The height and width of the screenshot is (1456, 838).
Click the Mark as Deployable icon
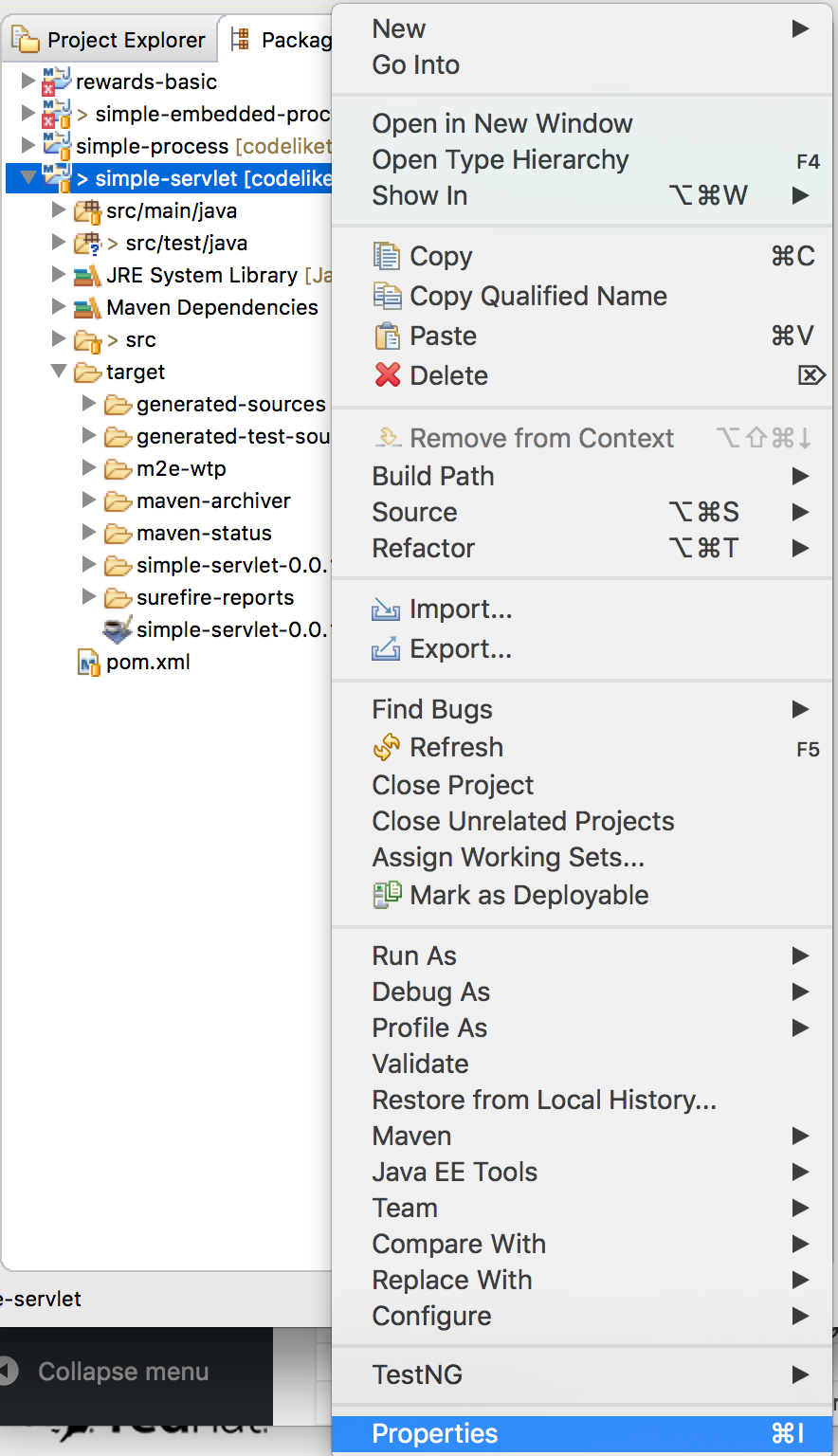(x=387, y=896)
